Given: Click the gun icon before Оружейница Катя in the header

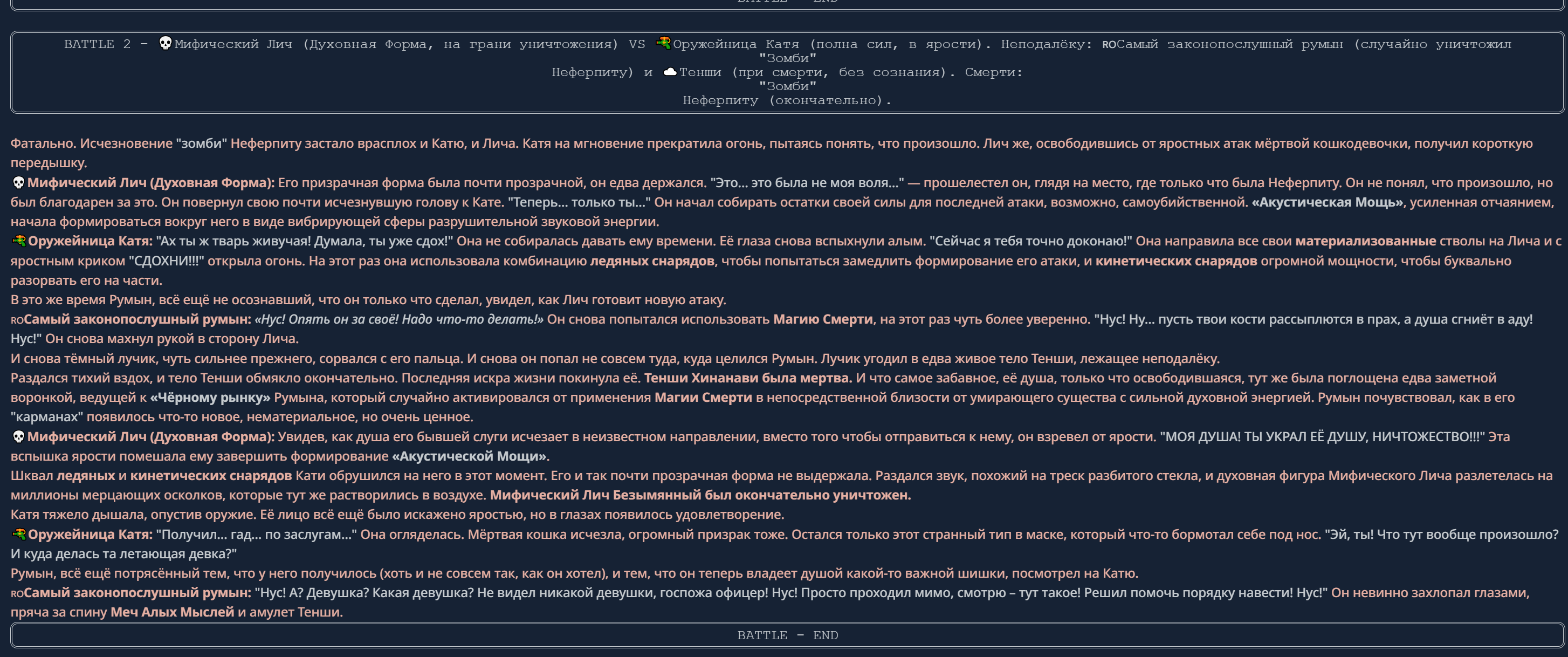Looking at the screenshot, I should (x=663, y=43).
